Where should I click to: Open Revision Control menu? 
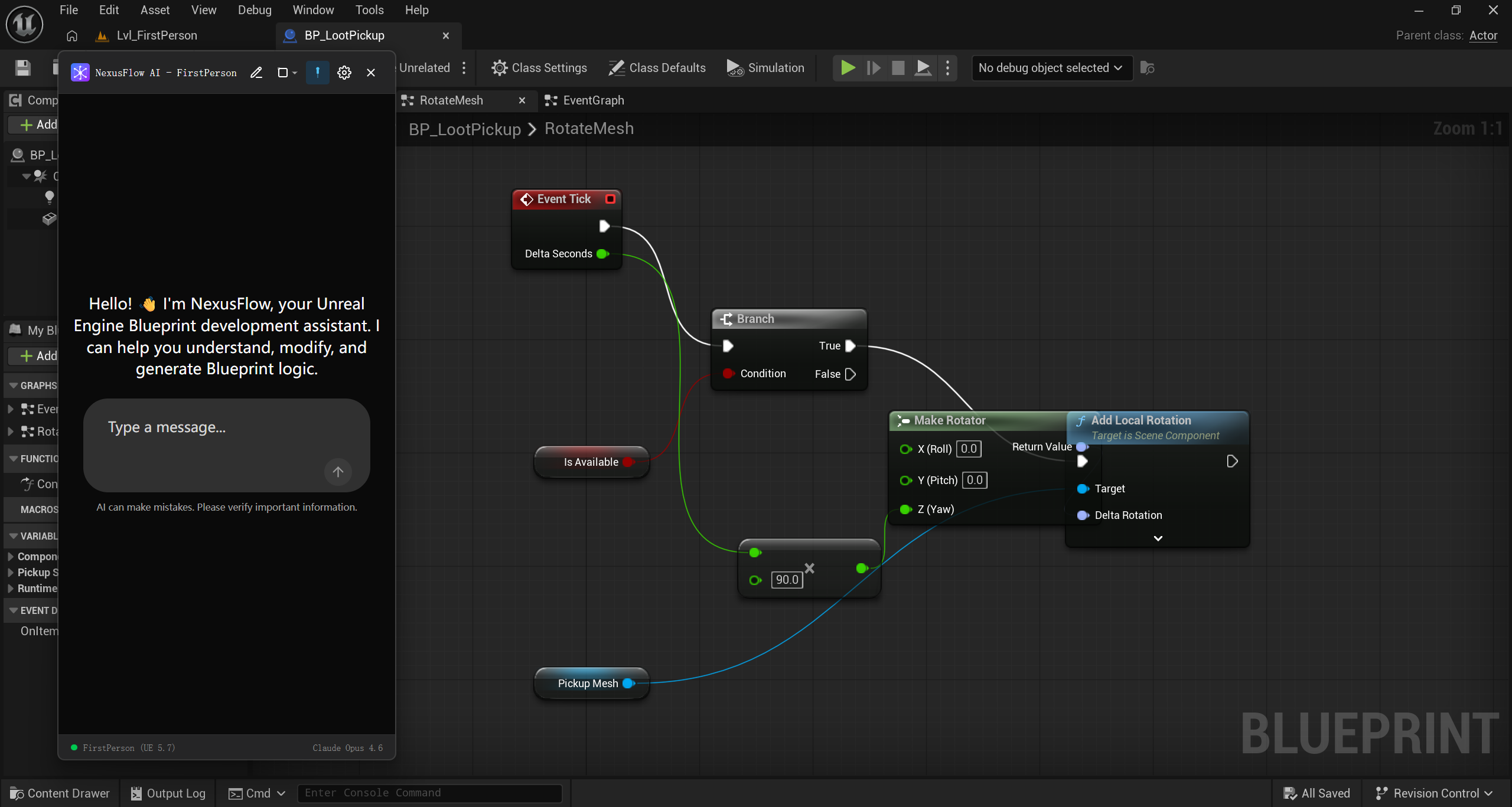point(1433,793)
